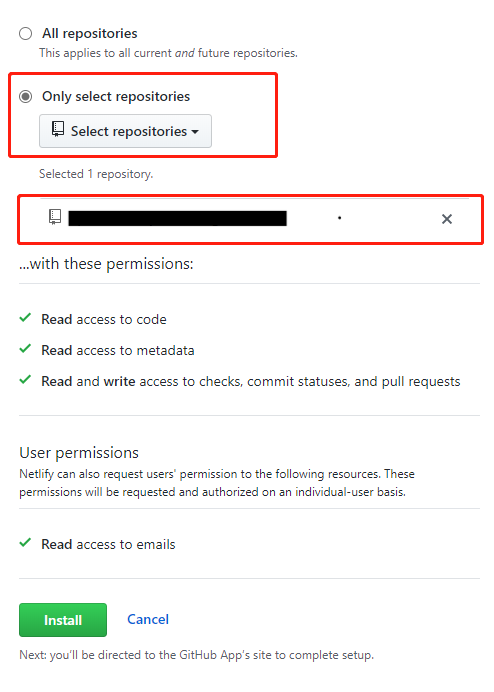Choose the Only select repositories option
Viewport: 494px width, 692px height.
pyautogui.click(x=26, y=96)
